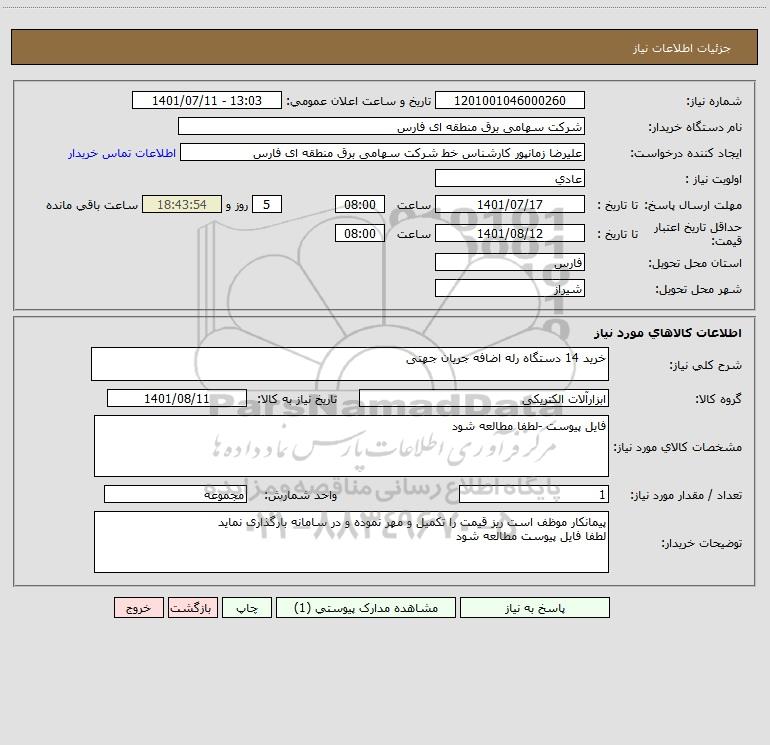
Task: Click the حداقل تاریخ اعتبار قیمت label
Action: click(x=698, y=234)
